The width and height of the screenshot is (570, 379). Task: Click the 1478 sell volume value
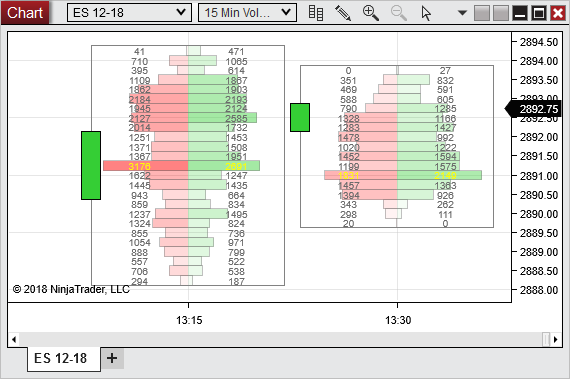349,138
